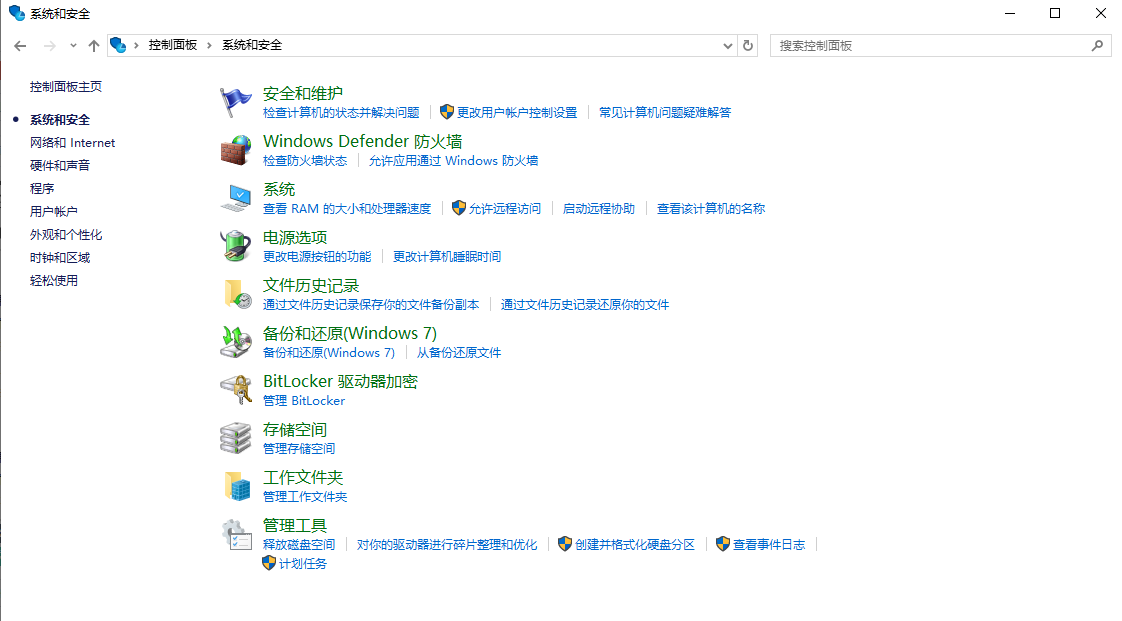Click the search magnifier icon
Screen dimensions: 1122x621
(1098, 46)
